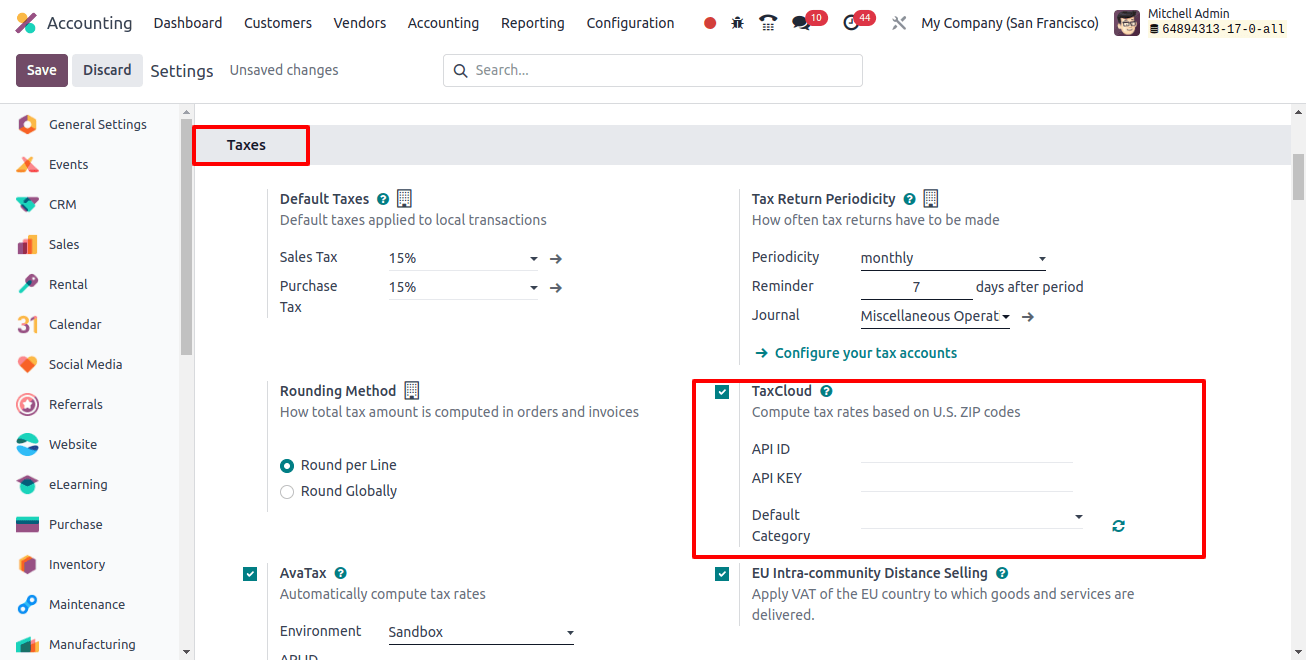Open the Customers menu
This screenshot has height=660, width=1306.
pyautogui.click(x=278, y=23)
